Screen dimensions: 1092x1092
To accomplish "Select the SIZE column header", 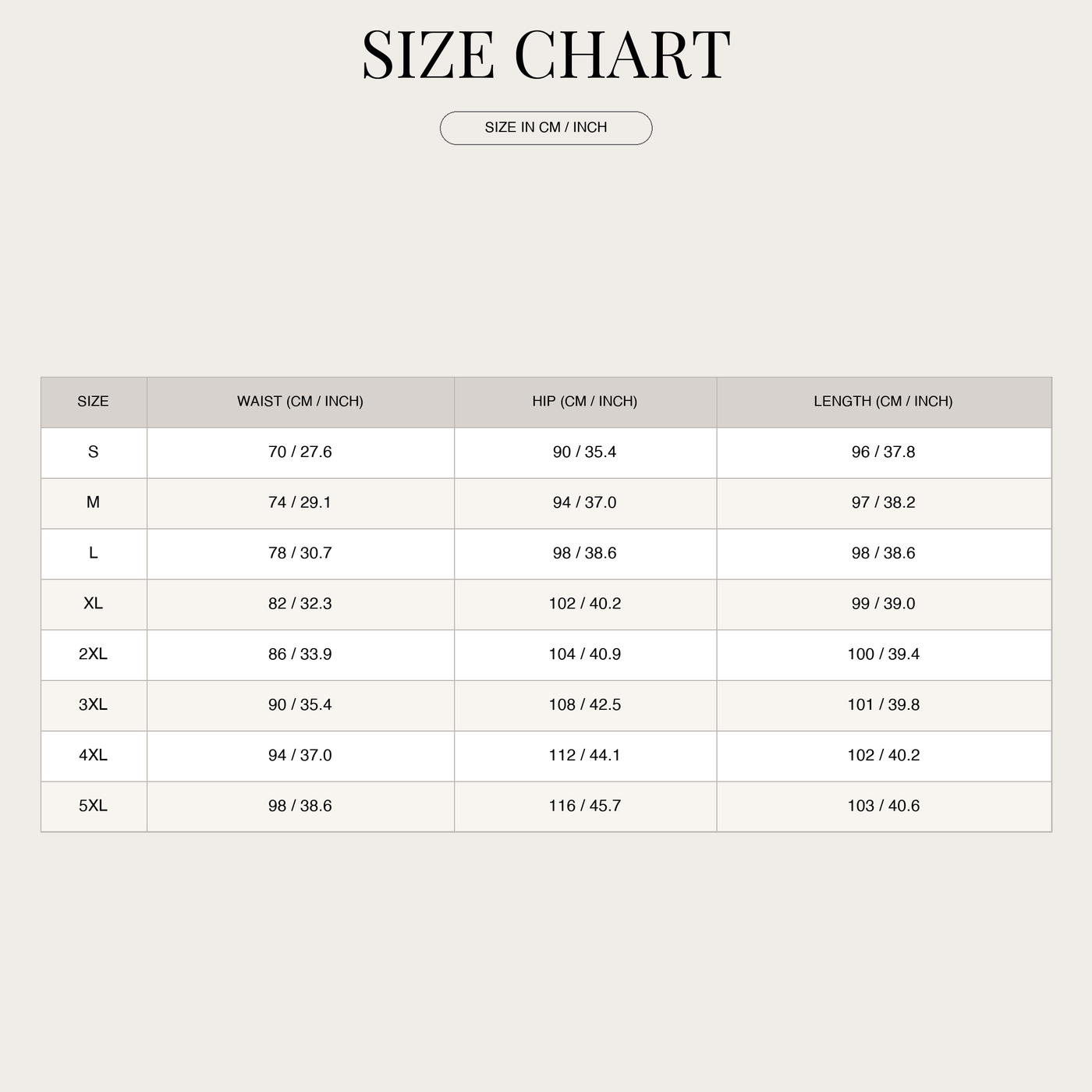I will click(x=94, y=402).
